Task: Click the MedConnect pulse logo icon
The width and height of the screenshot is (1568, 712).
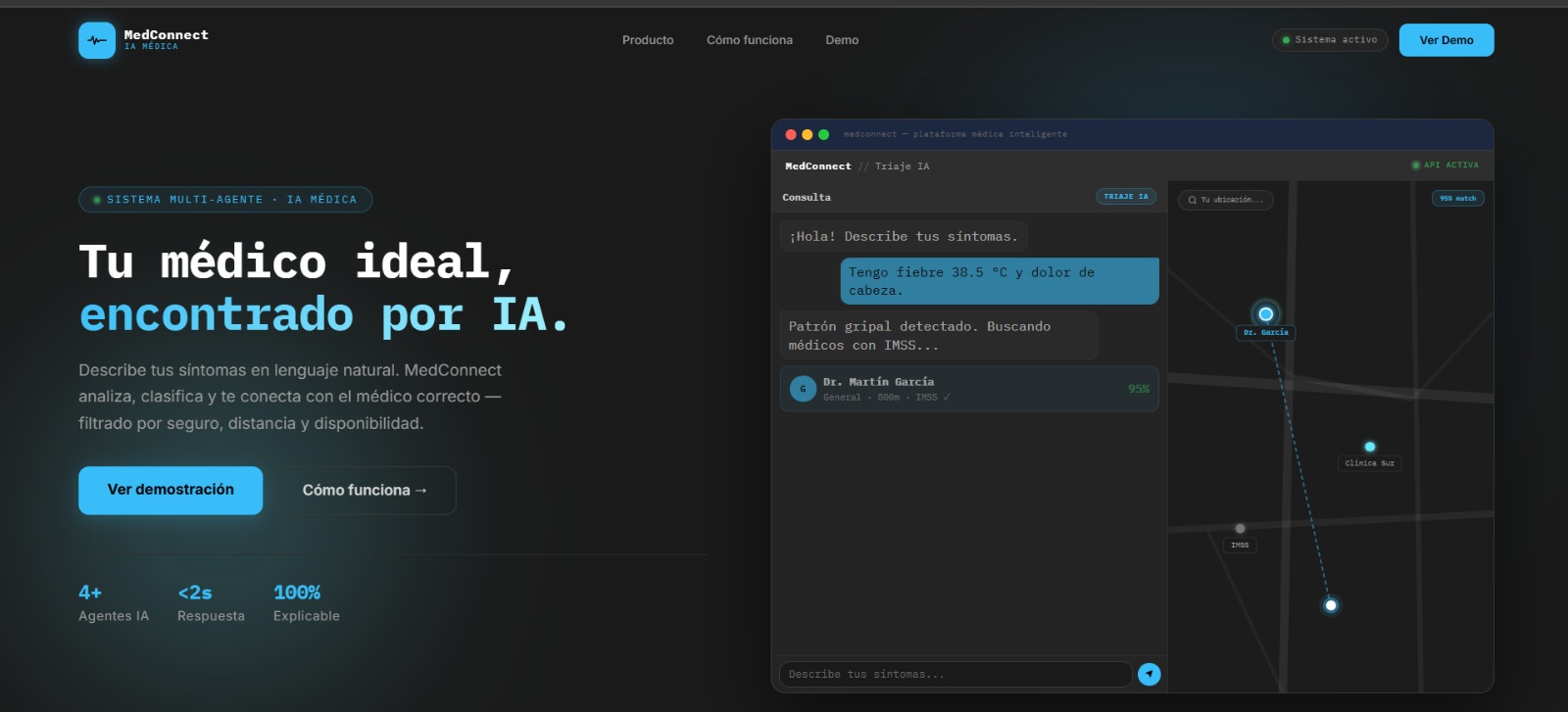Action: [x=97, y=40]
